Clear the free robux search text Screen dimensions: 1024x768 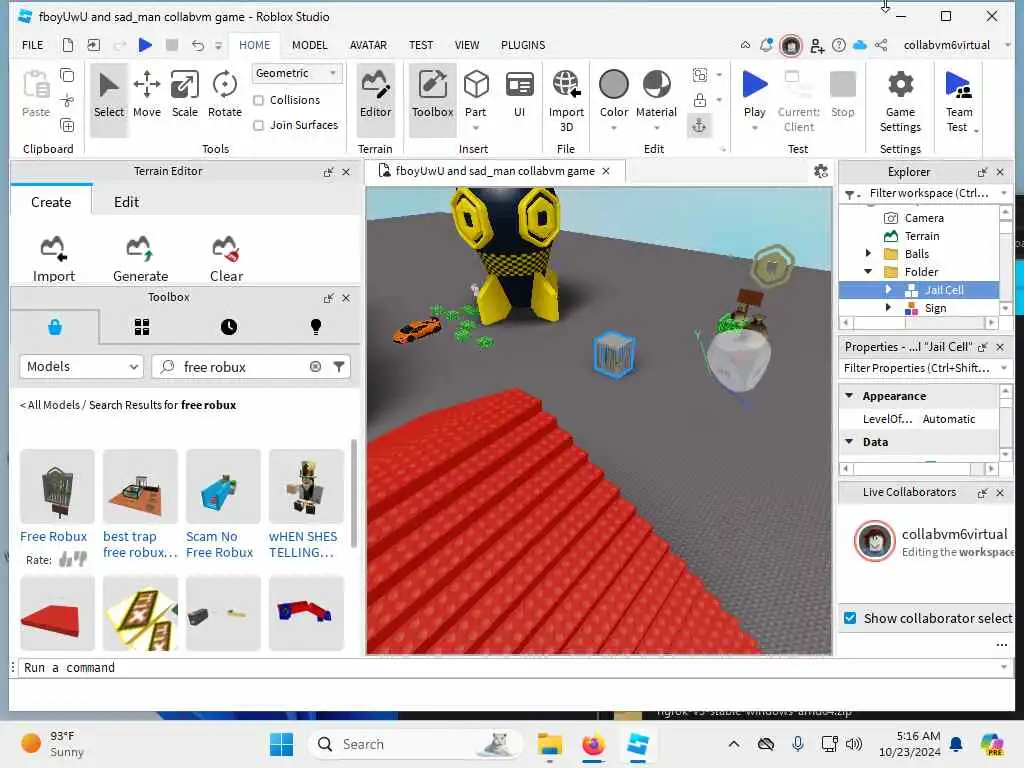coord(315,367)
